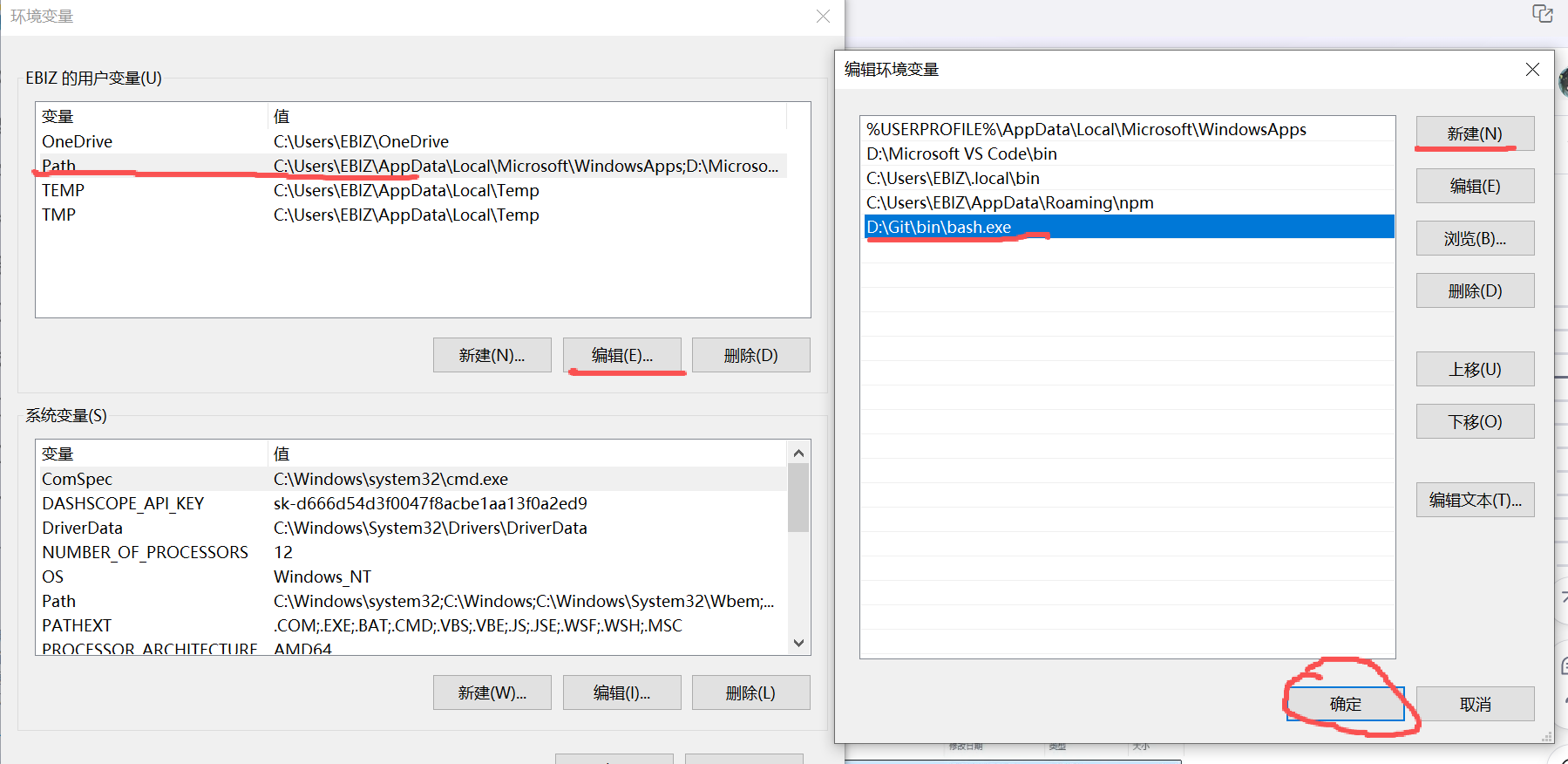The height and width of the screenshot is (764, 1568).
Task: Select the TMP user variable row
Action: [x=412, y=215]
